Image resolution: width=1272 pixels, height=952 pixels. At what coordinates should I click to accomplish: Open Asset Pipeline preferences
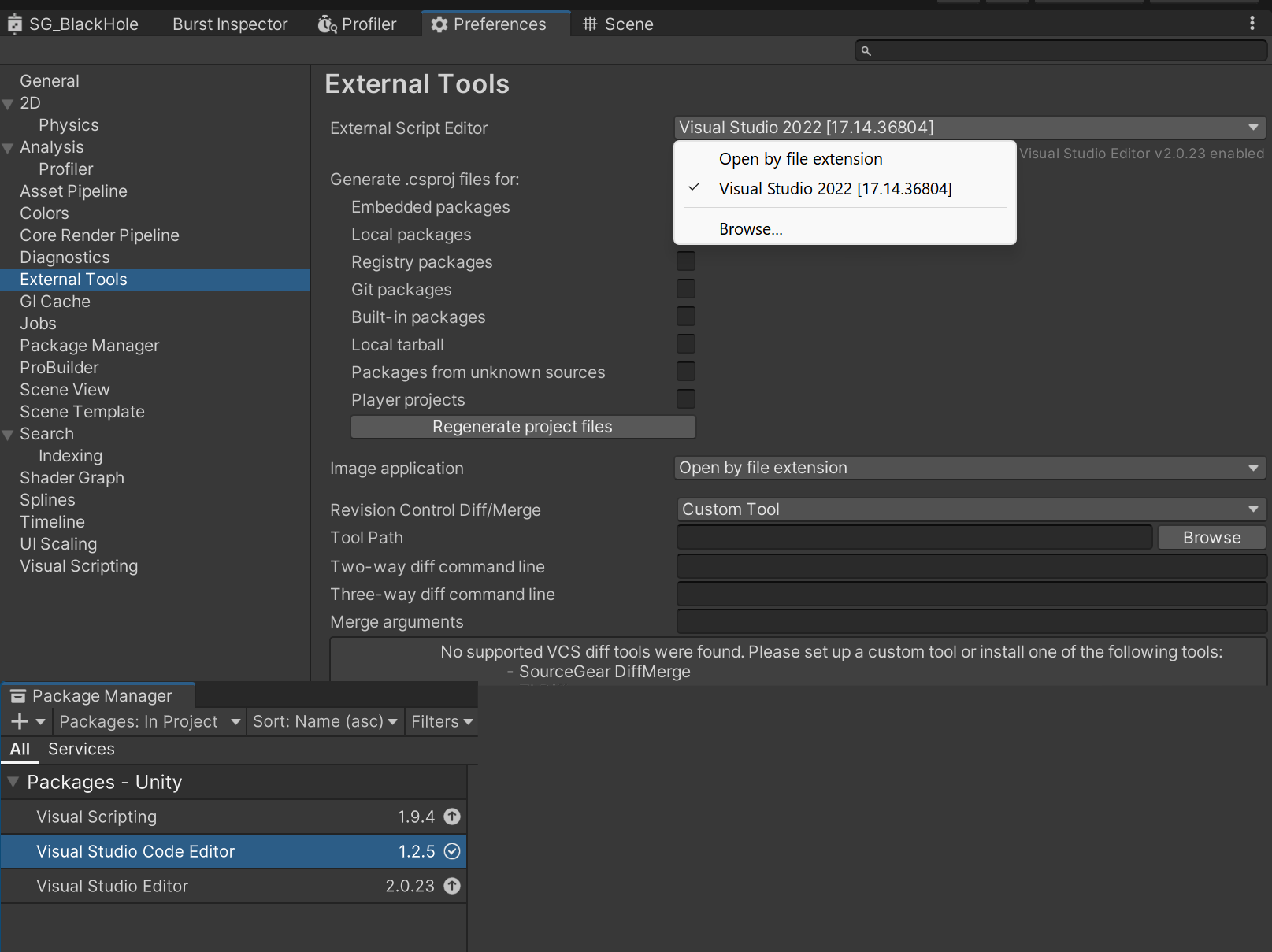tap(154, 191)
